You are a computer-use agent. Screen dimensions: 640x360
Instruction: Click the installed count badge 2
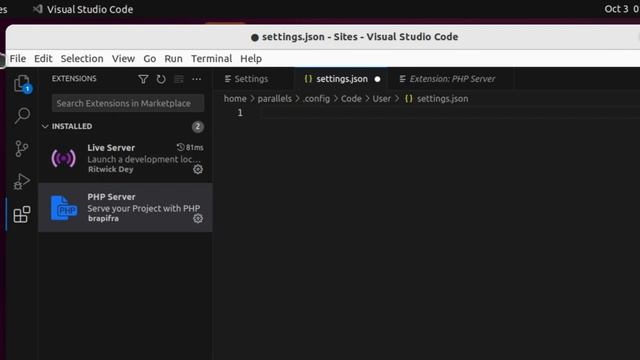click(198, 127)
